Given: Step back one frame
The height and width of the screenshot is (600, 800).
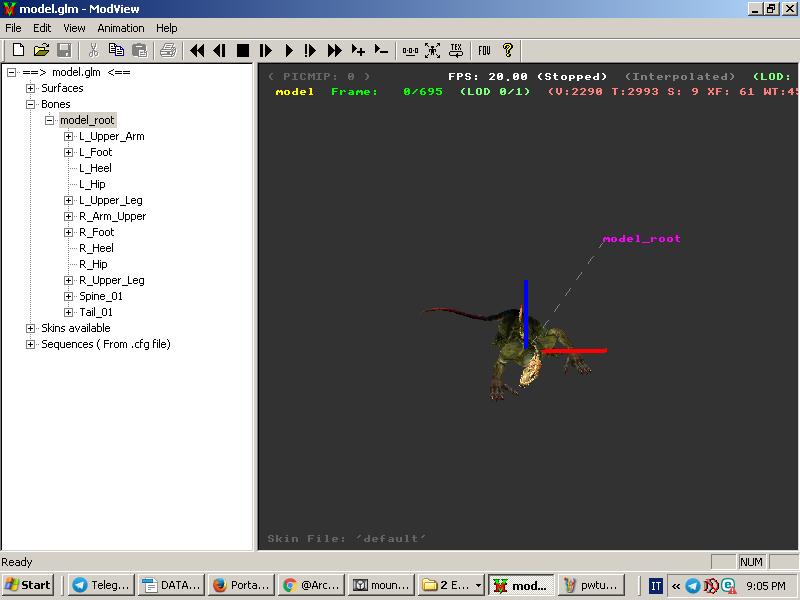Looking at the screenshot, I should click(x=220, y=50).
